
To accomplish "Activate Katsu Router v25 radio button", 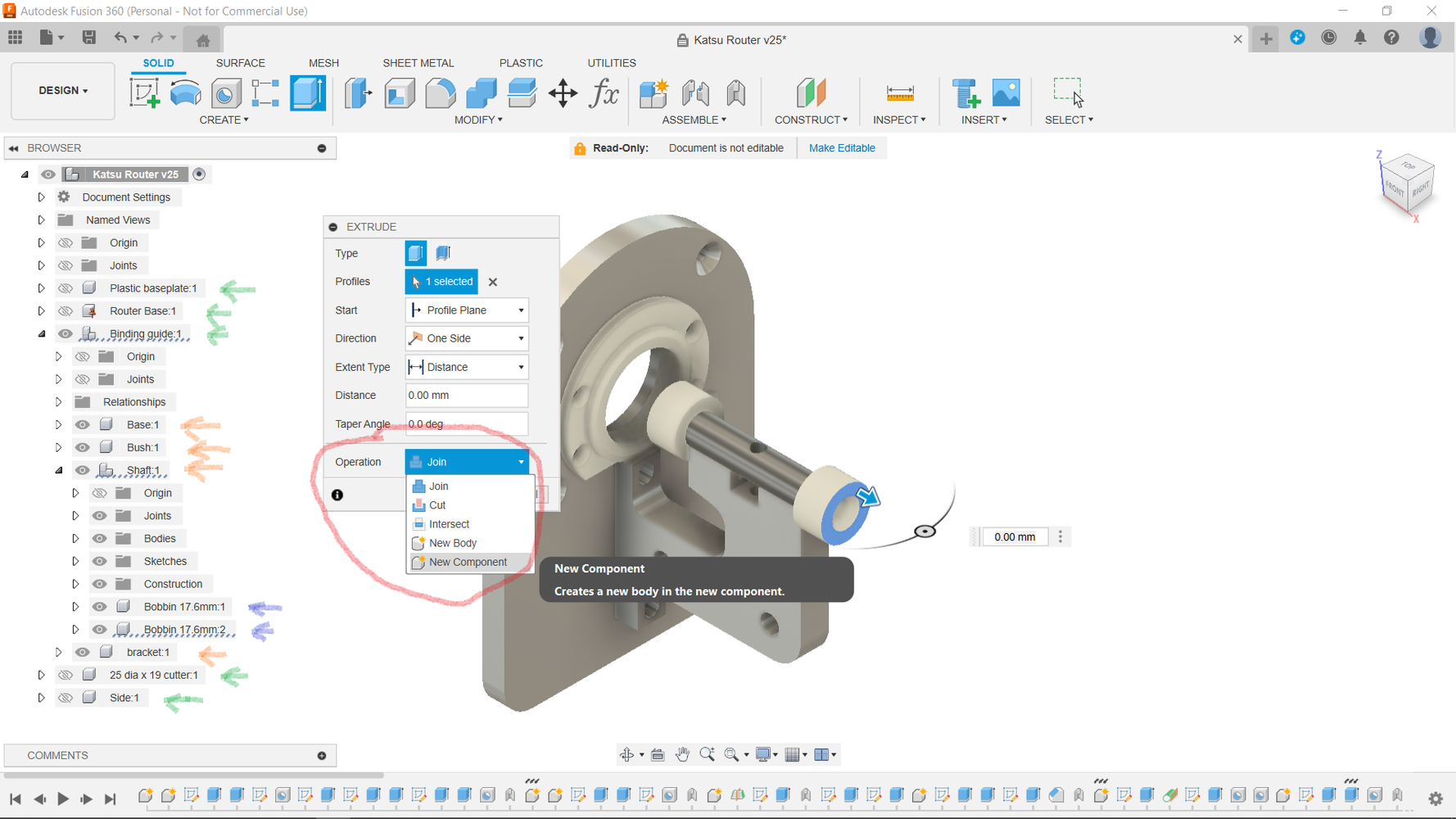I will [x=199, y=174].
